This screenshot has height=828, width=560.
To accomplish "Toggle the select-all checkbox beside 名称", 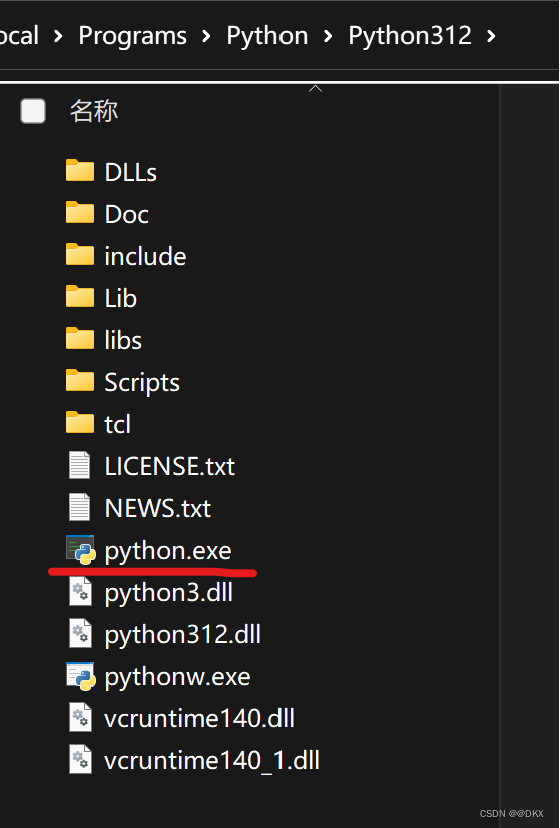I will pyautogui.click(x=33, y=111).
